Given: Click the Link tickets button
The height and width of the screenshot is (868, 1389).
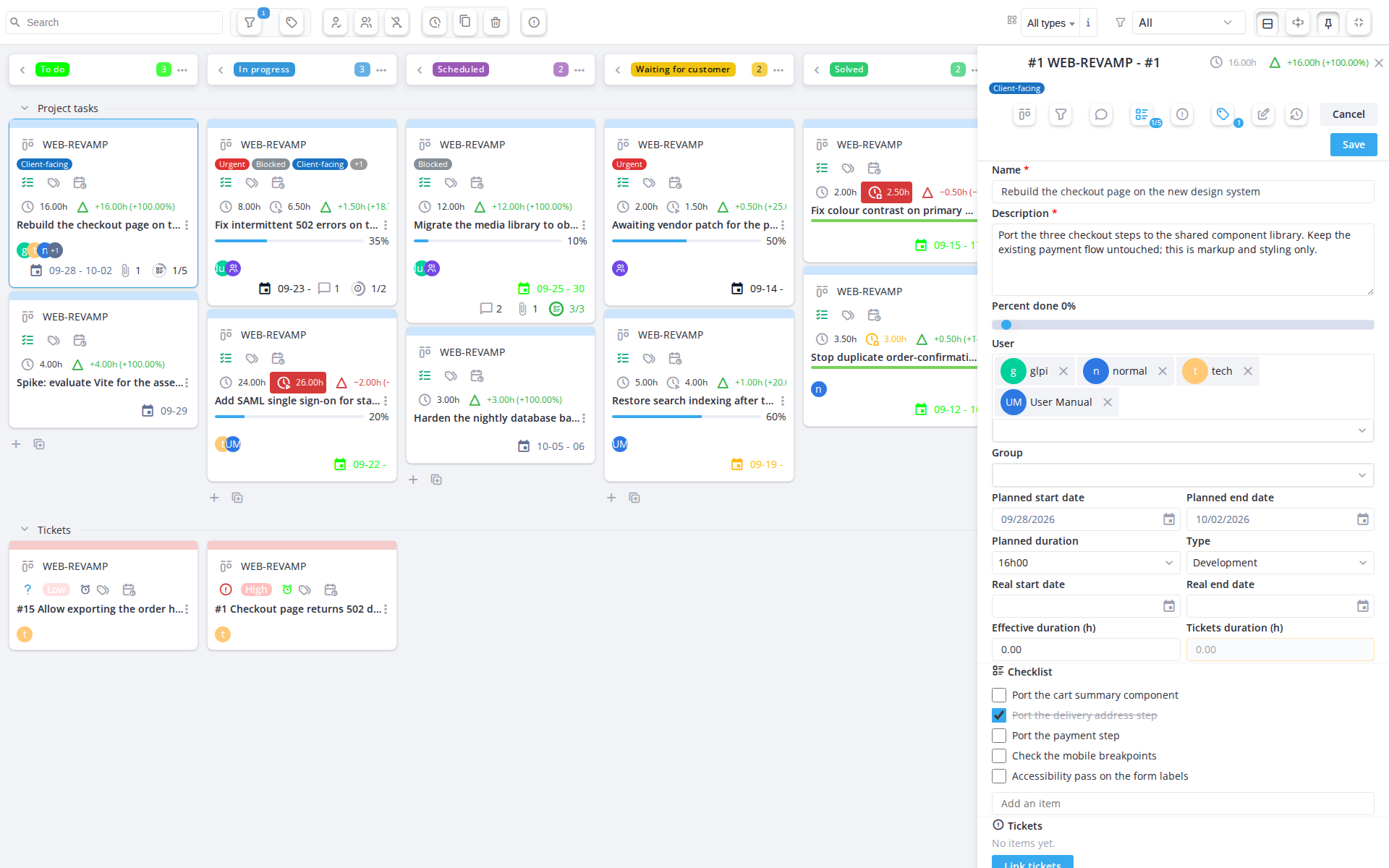Looking at the screenshot, I should point(1032,862).
